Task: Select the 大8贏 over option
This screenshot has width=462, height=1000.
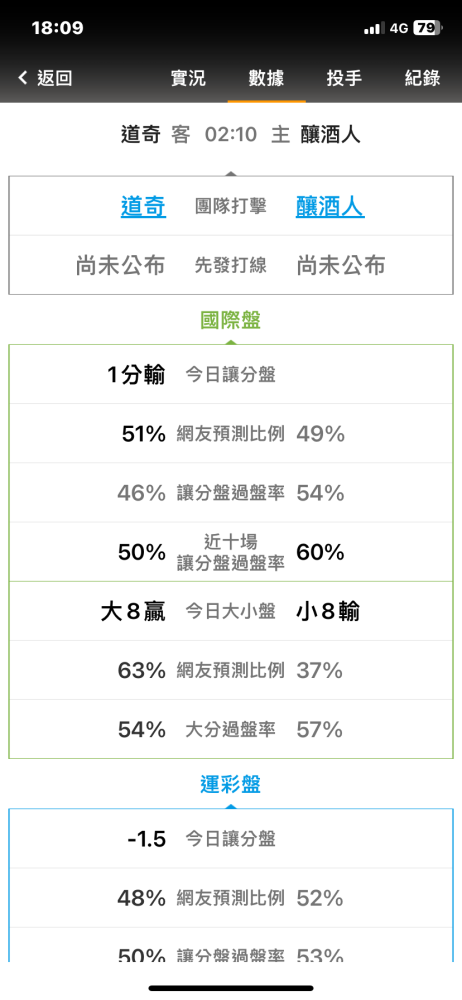Action: (x=133, y=612)
